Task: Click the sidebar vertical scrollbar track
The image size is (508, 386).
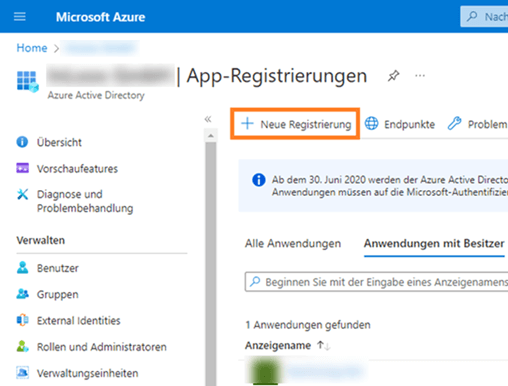Action: point(211,263)
